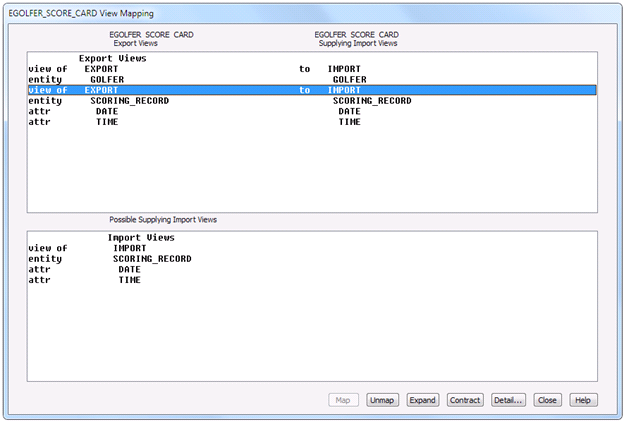Image resolution: width=623 pixels, height=421 pixels.
Task: Select the 'view of IMPORT' row in Import Views
Action: pos(312,248)
